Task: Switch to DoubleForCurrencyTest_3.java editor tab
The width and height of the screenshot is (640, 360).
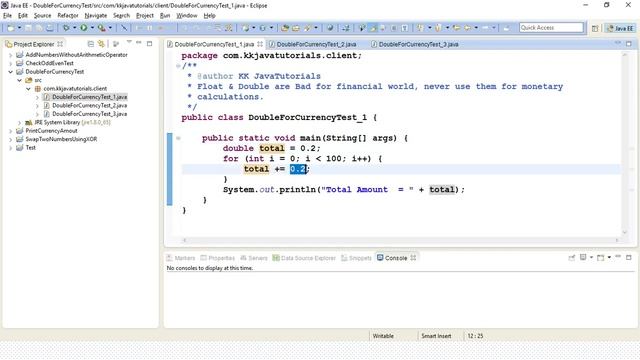Action: [415, 44]
